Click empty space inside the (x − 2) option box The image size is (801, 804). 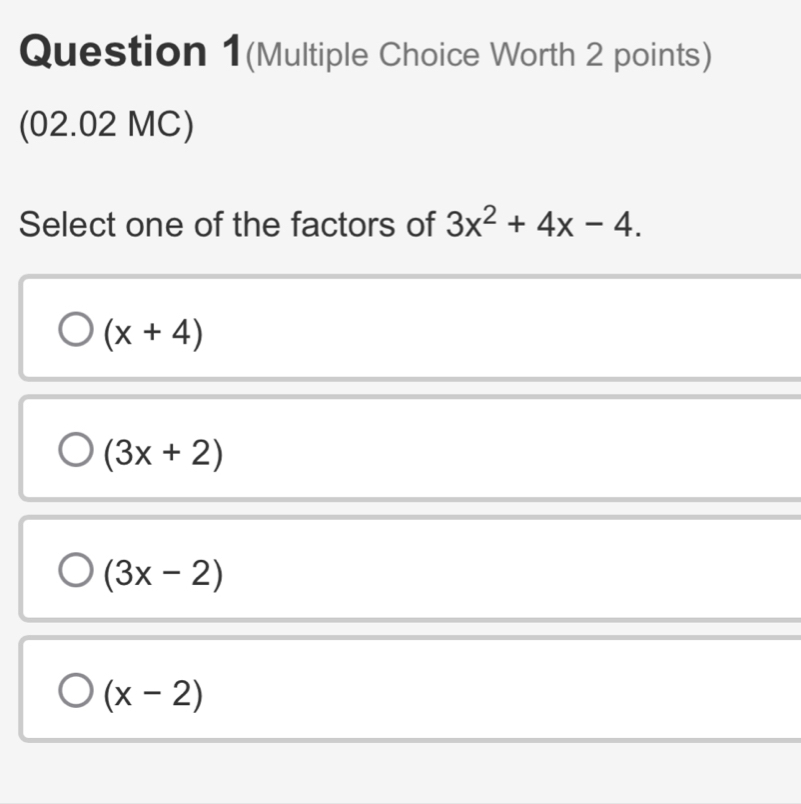click(500, 690)
